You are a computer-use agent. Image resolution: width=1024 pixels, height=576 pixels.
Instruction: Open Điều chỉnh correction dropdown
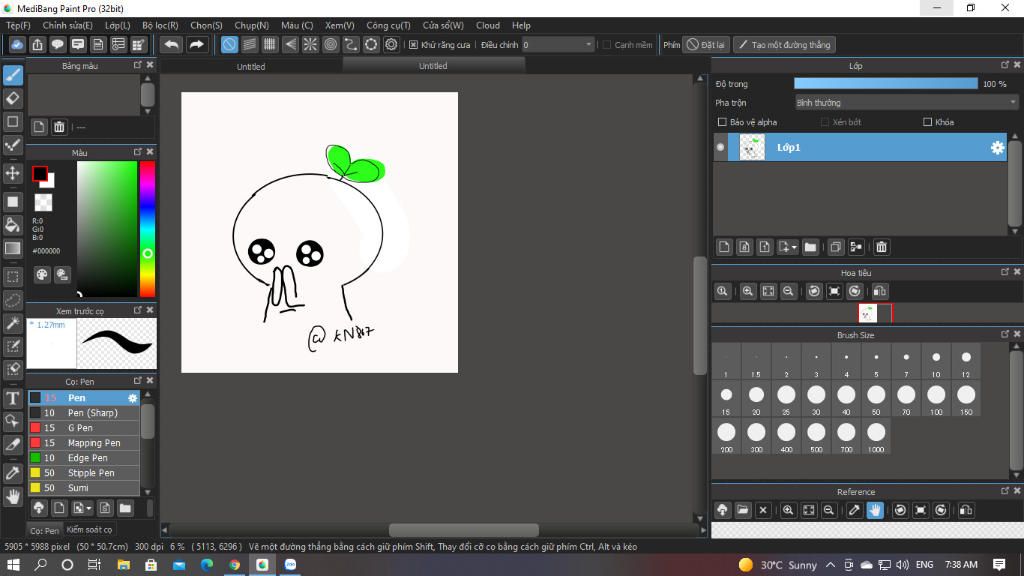click(558, 44)
